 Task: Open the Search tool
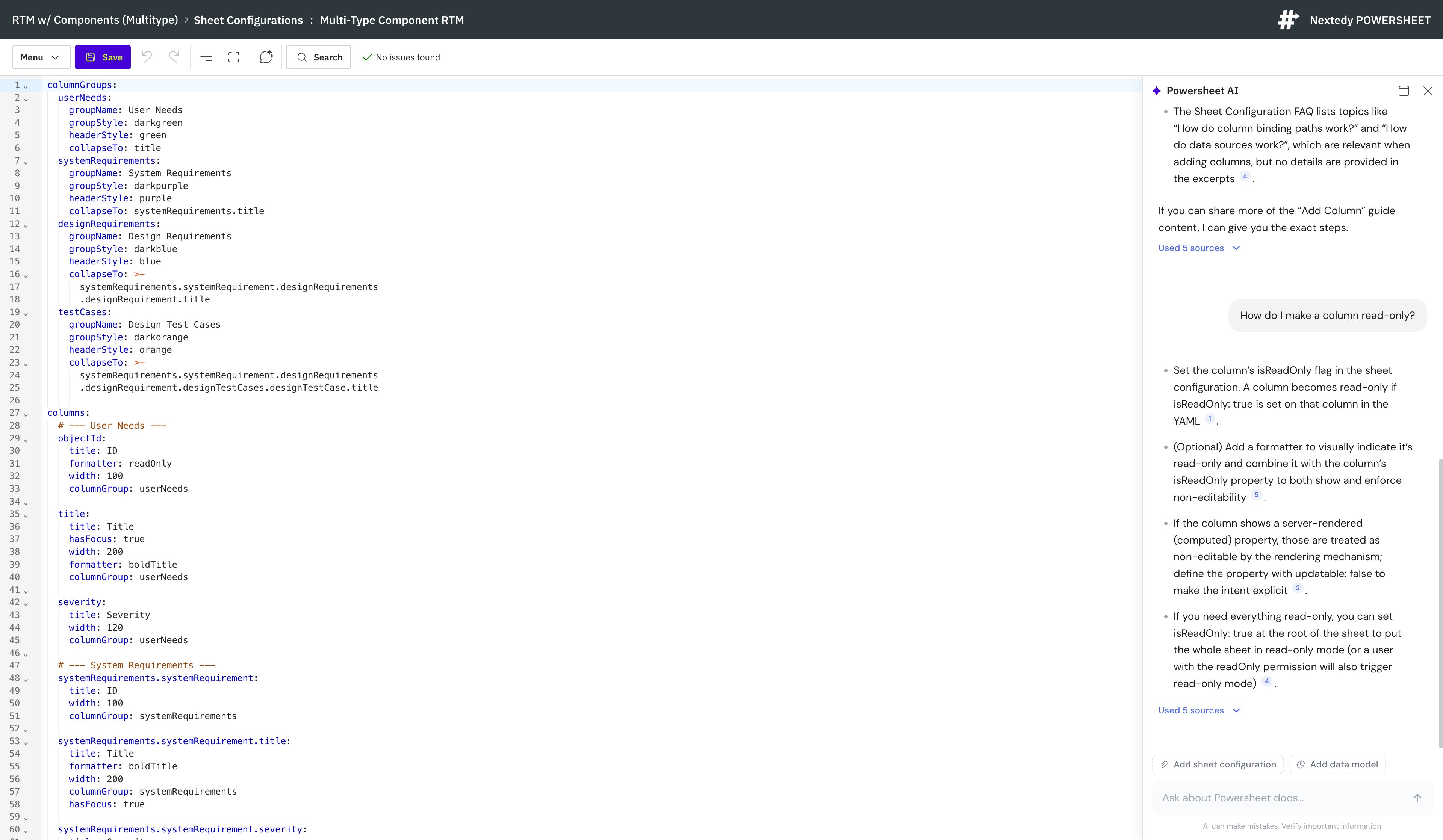pyautogui.click(x=318, y=57)
